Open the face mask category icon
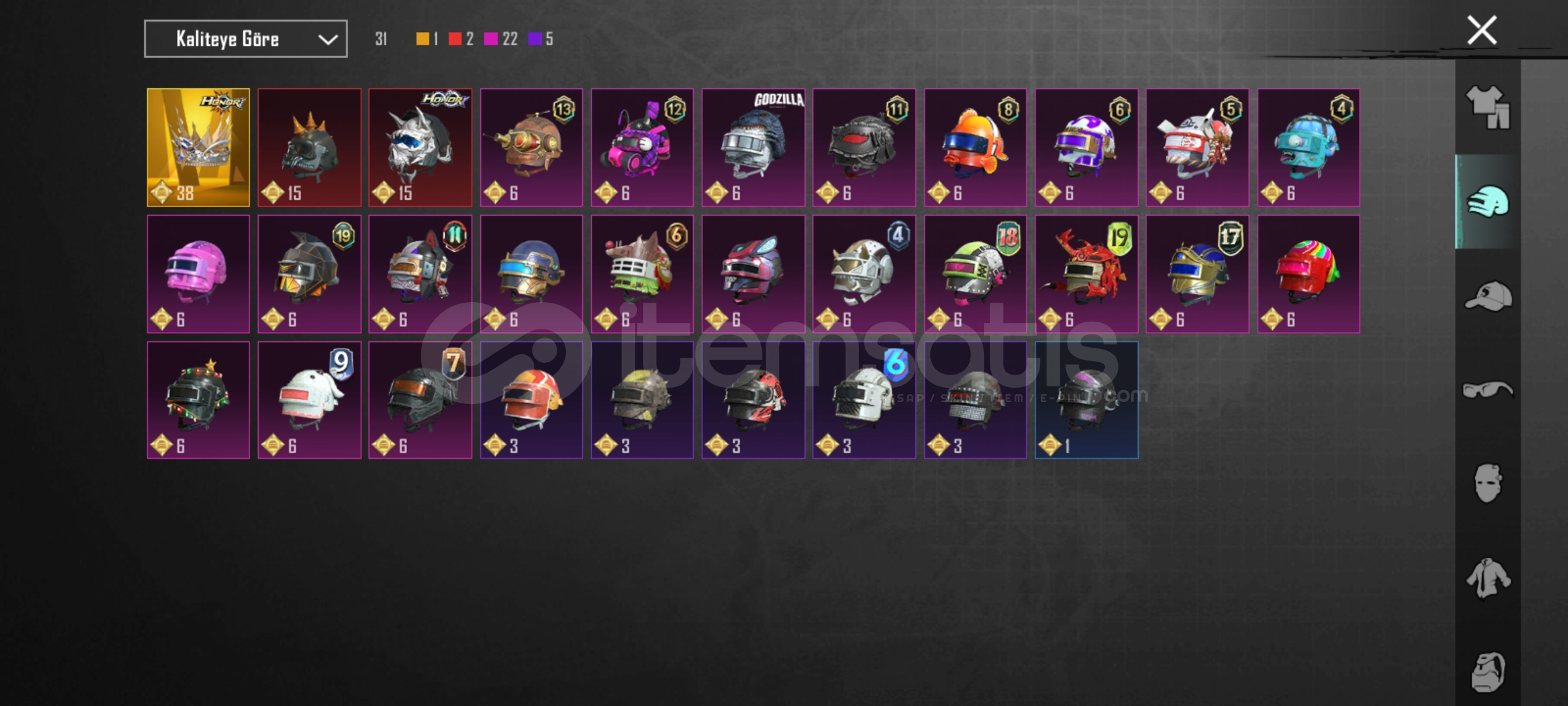This screenshot has width=1568, height=706. tap(1488, 483)
